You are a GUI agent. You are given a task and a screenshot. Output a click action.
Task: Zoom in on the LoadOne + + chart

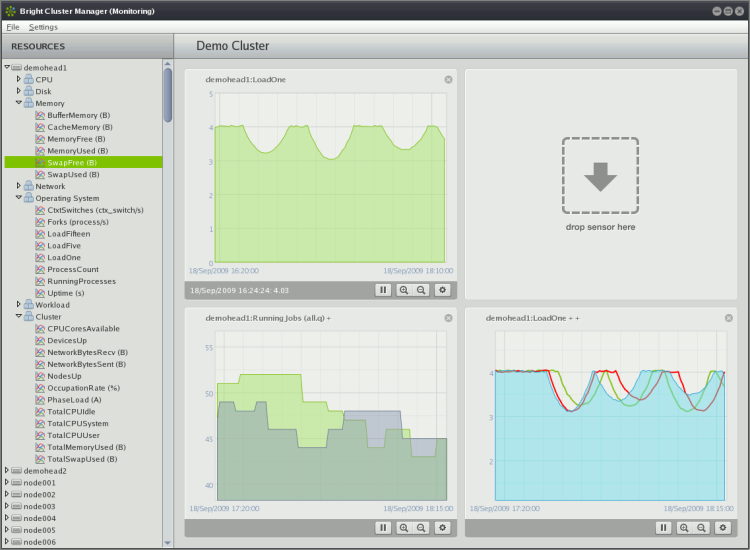tap(684, 528)
